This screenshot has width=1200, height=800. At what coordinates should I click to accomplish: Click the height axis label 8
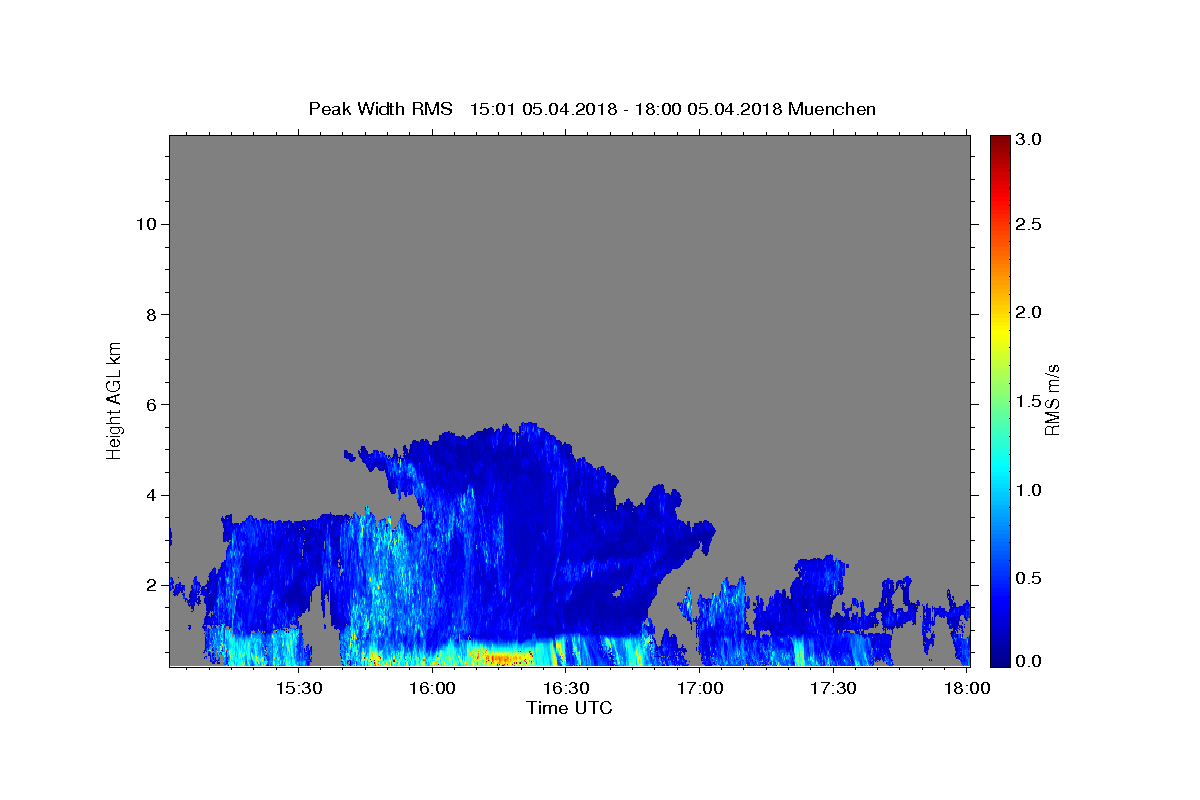point(151,314)
